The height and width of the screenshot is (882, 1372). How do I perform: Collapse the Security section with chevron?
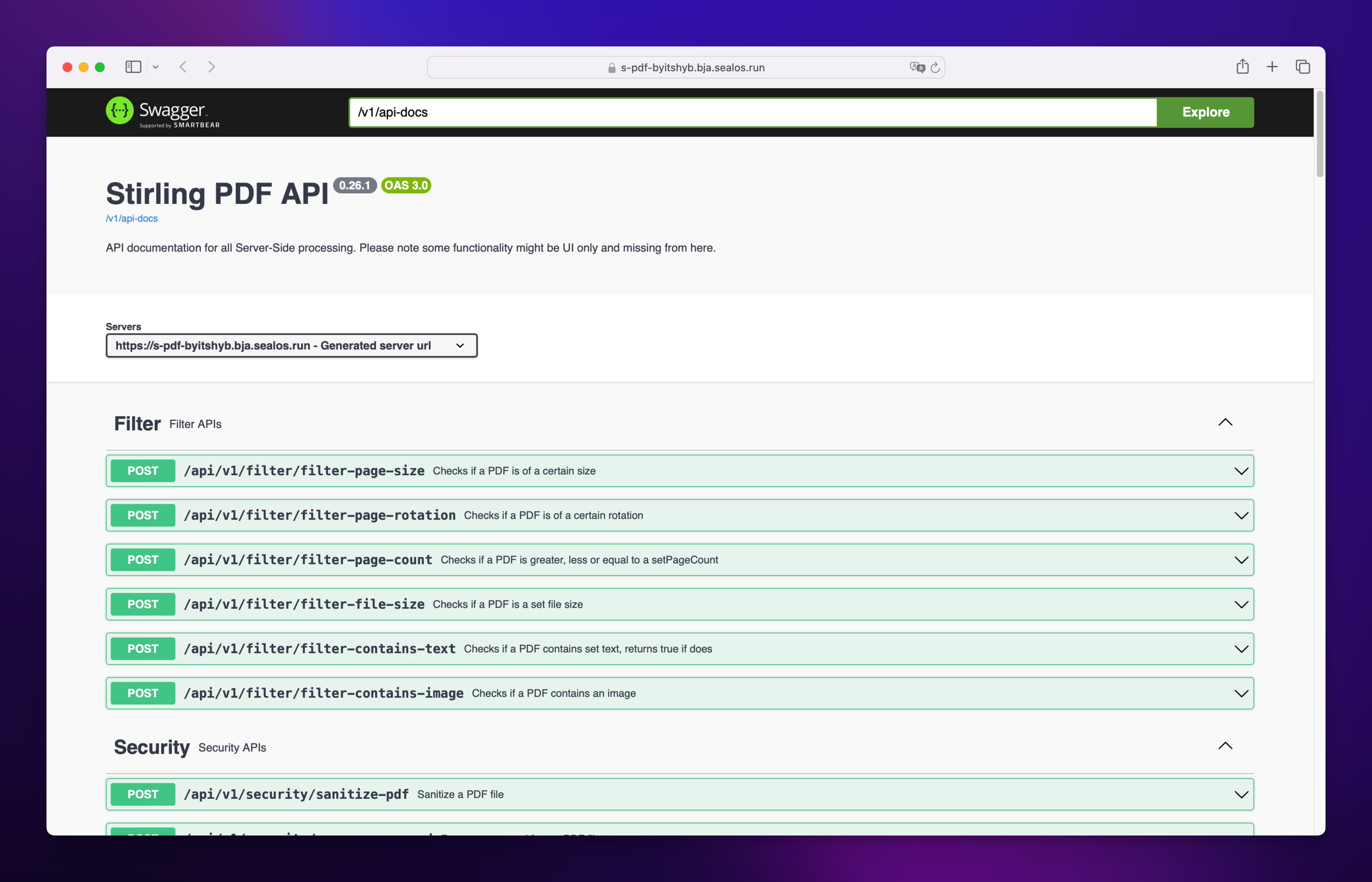coord(1225,746)
